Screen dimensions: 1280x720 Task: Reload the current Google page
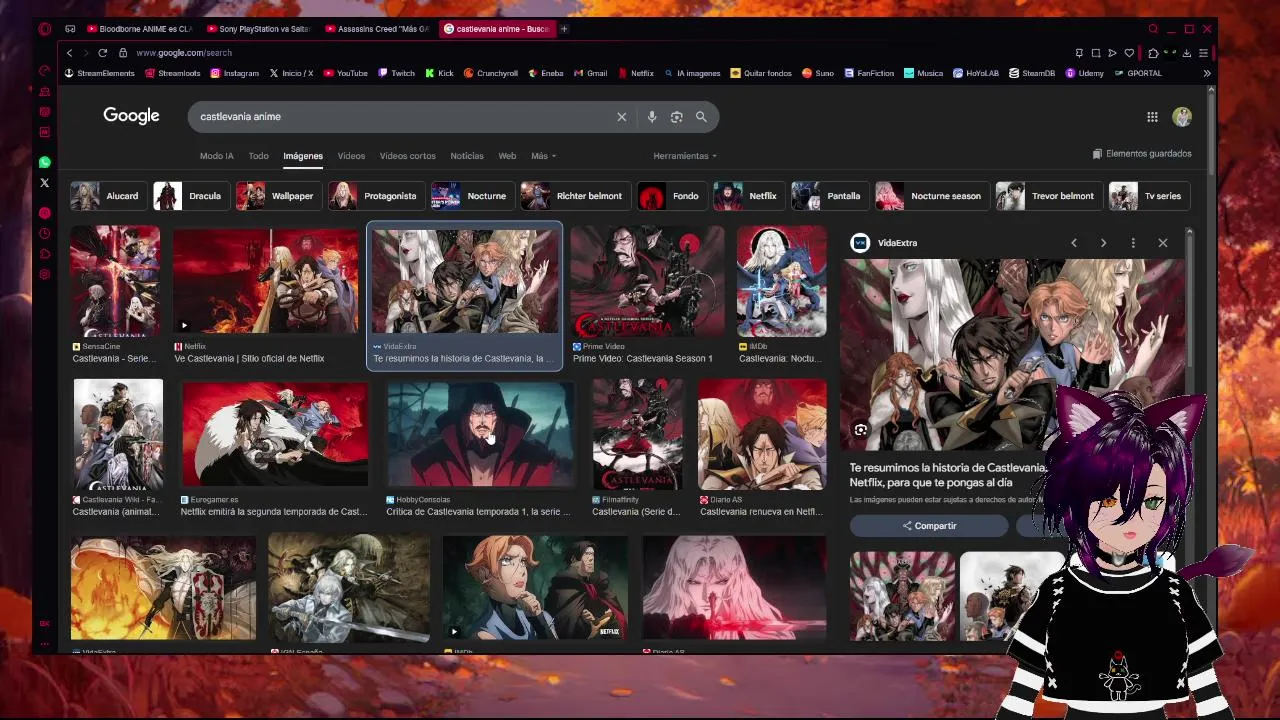[102, 53]
